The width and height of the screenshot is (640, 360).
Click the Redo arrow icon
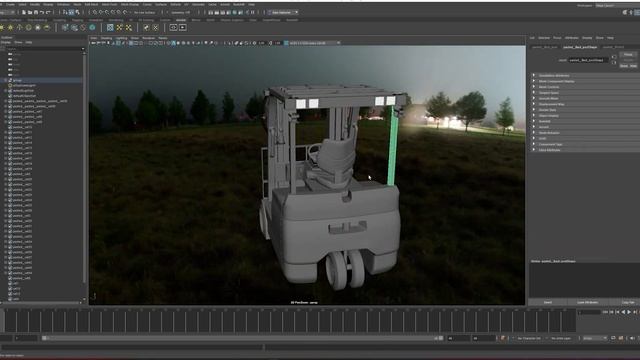48,12
